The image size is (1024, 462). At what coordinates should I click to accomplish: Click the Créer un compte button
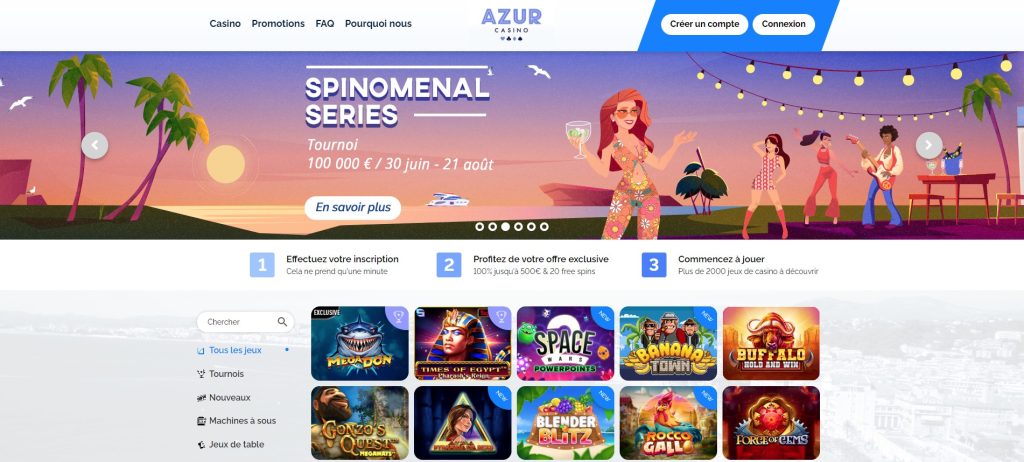pos(705,24)
